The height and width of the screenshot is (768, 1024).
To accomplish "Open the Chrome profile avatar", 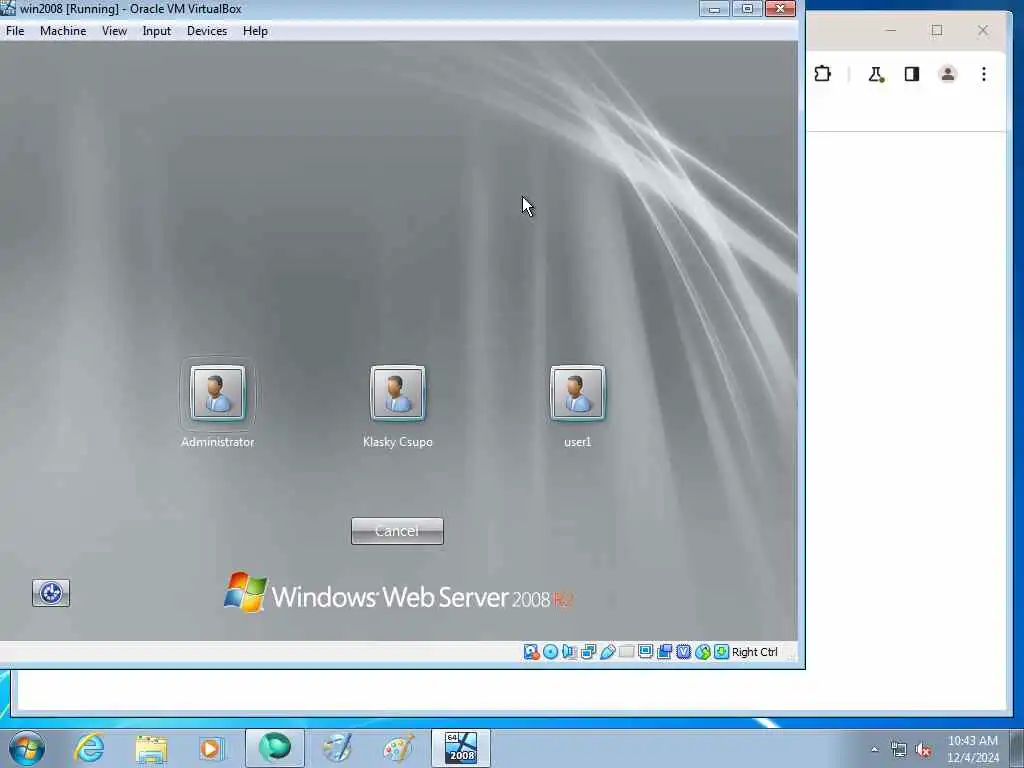I will click(948, 74).
